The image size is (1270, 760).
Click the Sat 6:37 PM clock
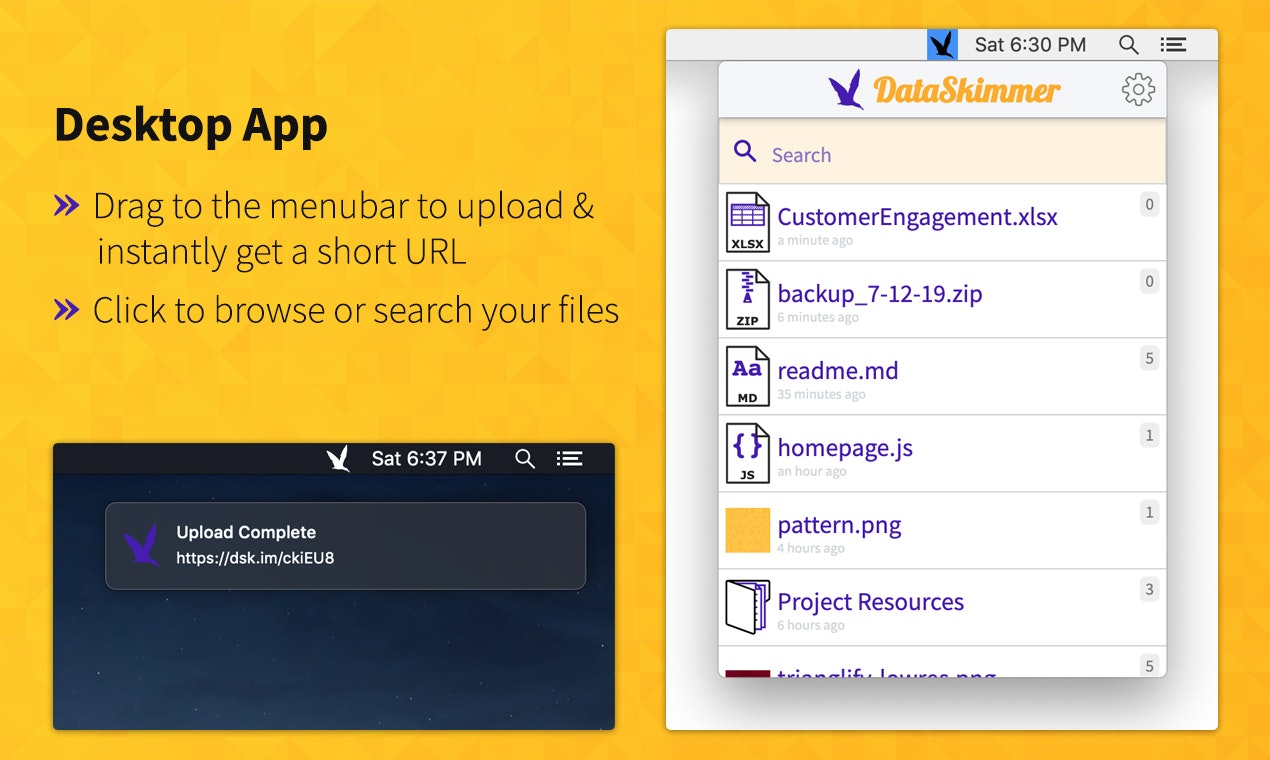(x=426, y=459)
